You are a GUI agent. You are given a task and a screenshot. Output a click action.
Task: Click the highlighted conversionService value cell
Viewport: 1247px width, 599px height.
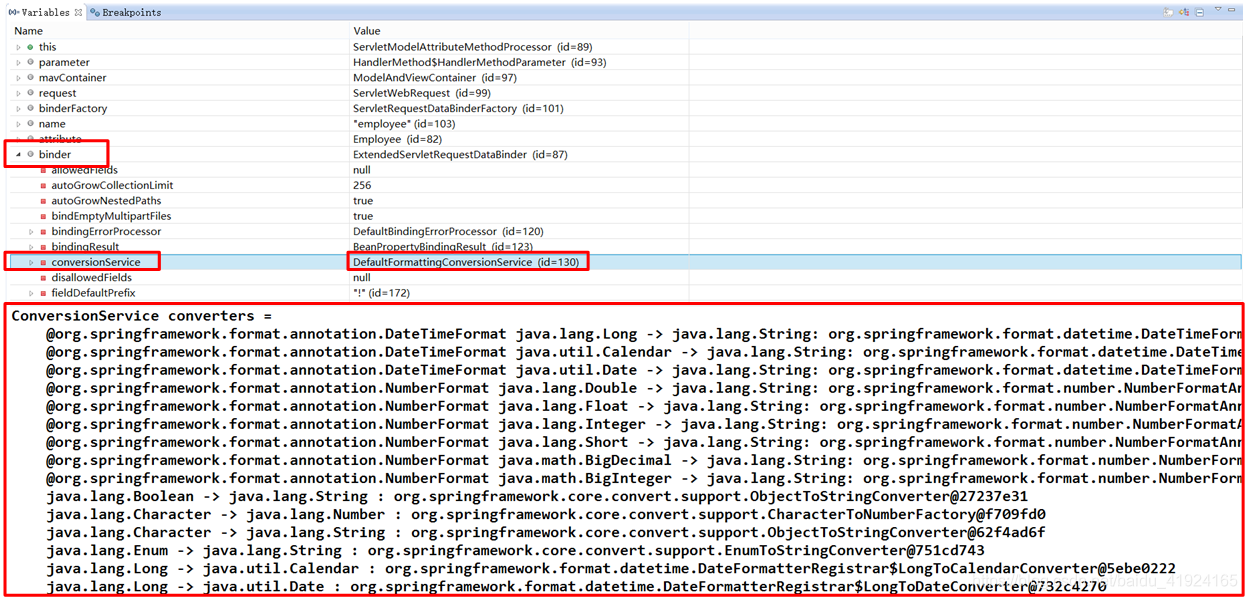(x=468, y=261)
